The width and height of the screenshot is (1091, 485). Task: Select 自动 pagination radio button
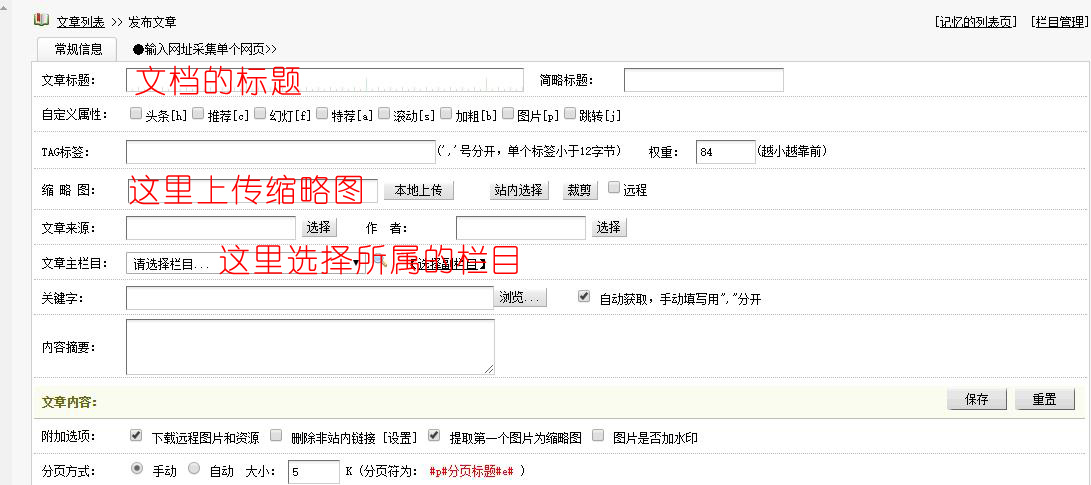point(194,468)
